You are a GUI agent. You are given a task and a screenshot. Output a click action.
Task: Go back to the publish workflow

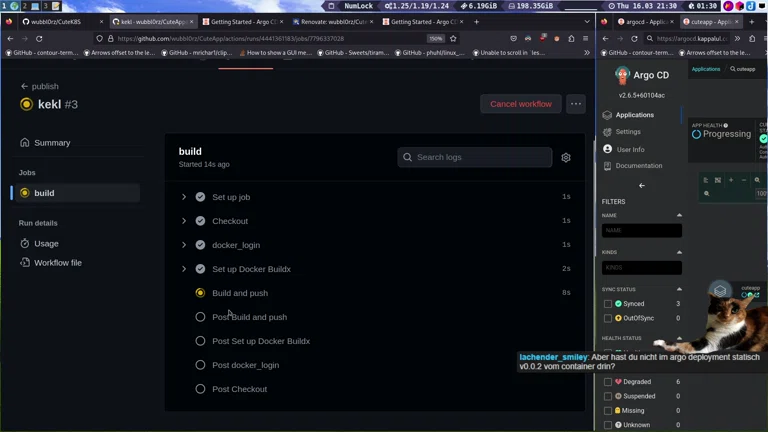(x=40, y=86)
